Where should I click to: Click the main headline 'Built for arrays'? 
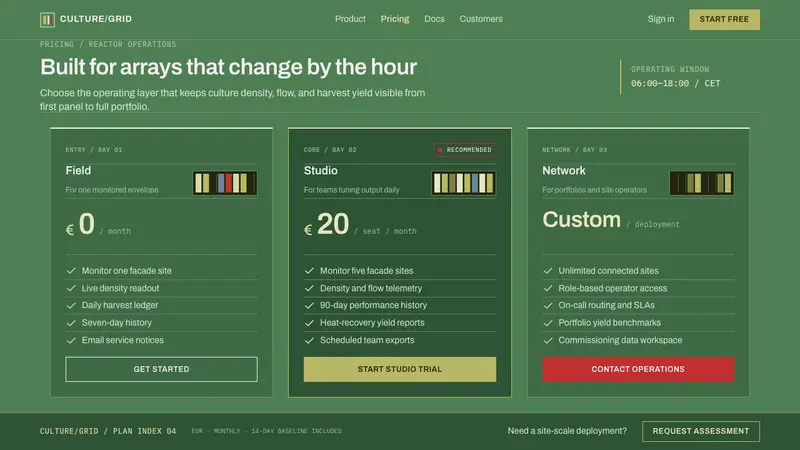point(229,67)
